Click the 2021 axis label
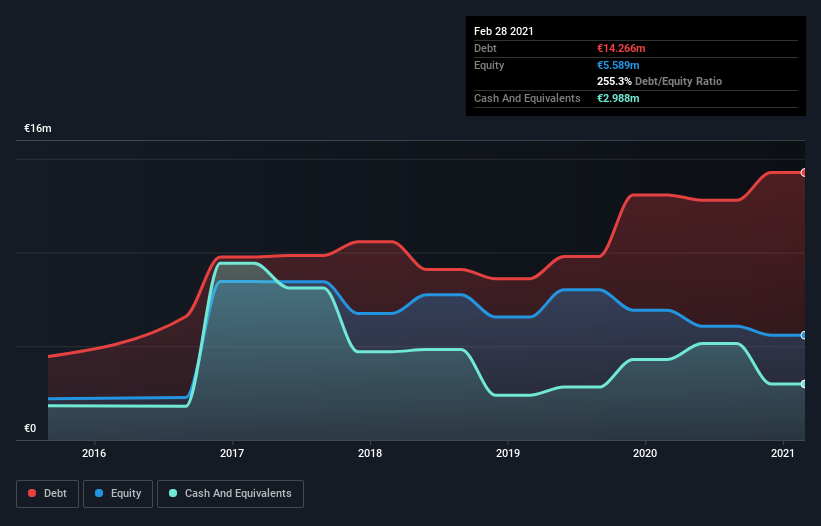821x526 pixels. [x=783, y=453]
